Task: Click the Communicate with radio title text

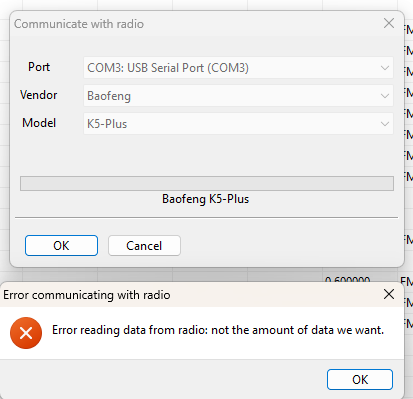Action: click(x=79, y=24)
